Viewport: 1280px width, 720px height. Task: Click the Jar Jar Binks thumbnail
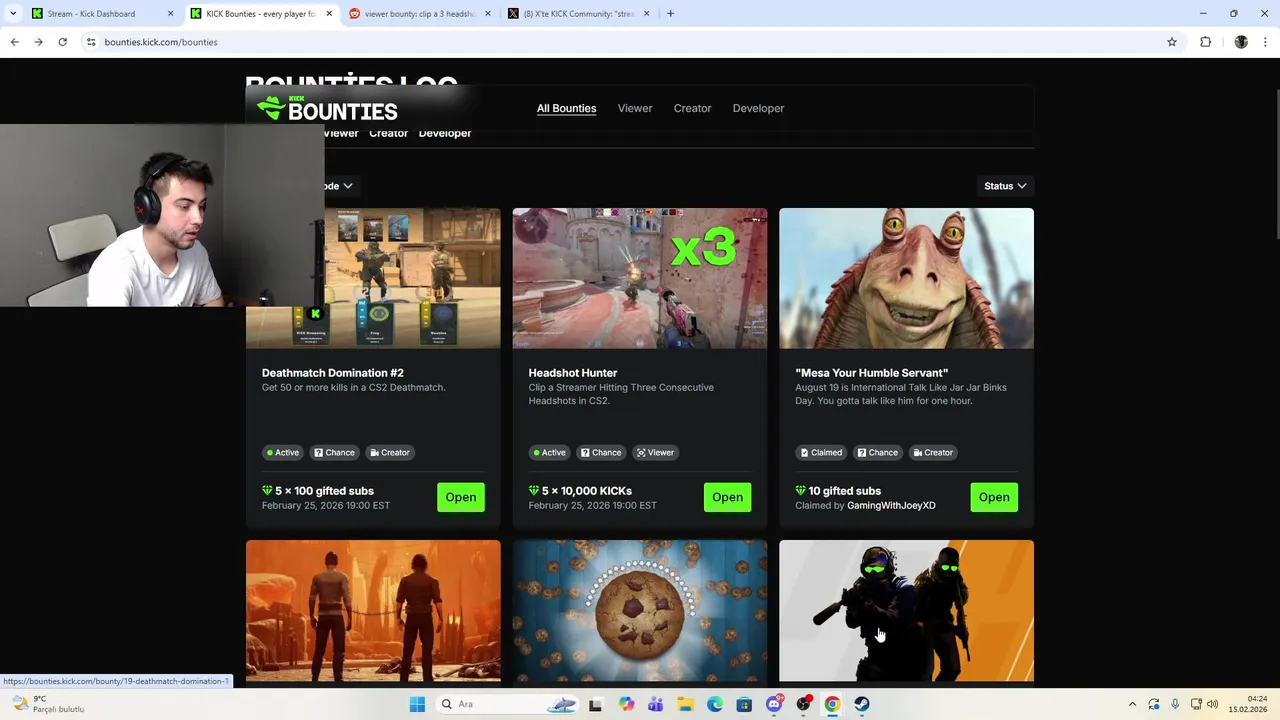[x=906, y=278]
